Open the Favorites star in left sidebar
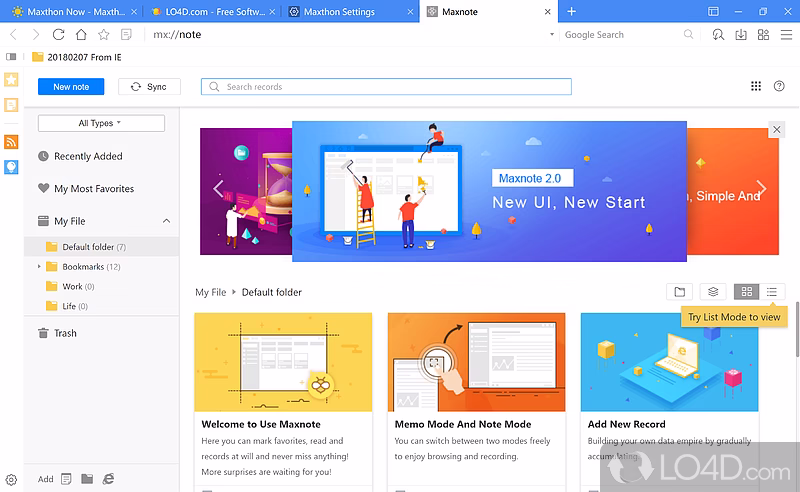 click(11, 79)
